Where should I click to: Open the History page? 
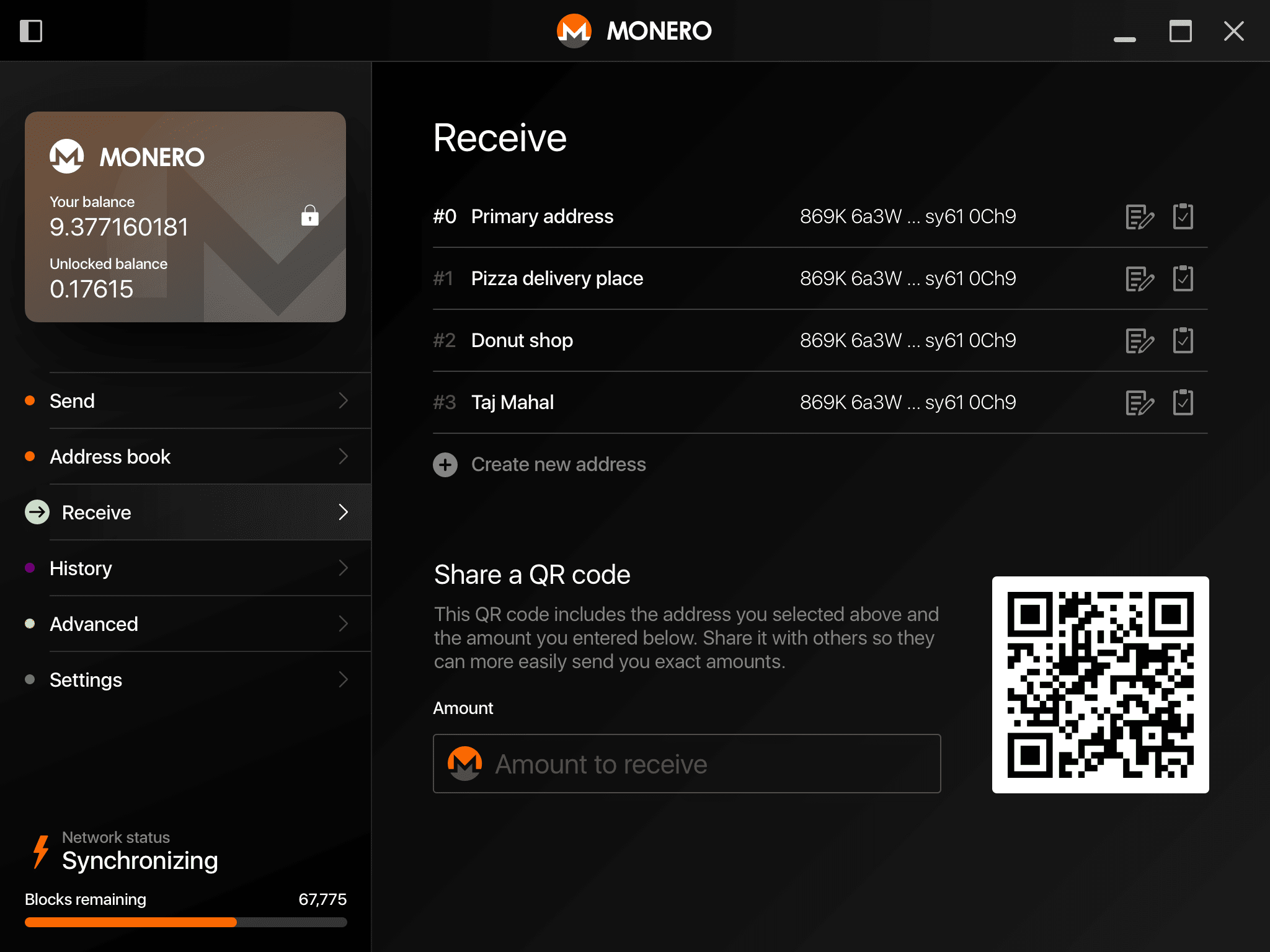tap(81, 568)
